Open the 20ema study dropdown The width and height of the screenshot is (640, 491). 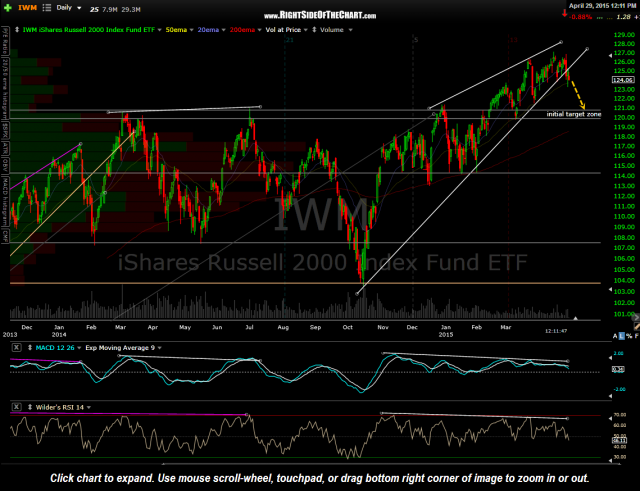pos(223,30)
